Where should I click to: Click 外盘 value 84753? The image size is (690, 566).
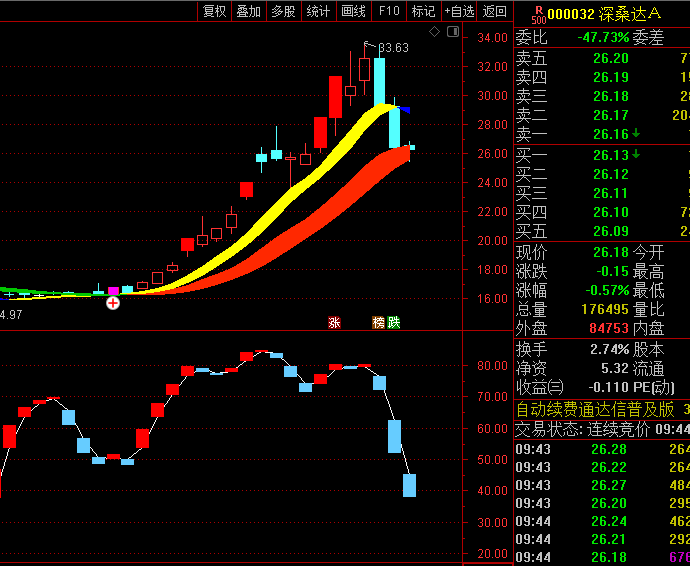[x=609, y=328]
